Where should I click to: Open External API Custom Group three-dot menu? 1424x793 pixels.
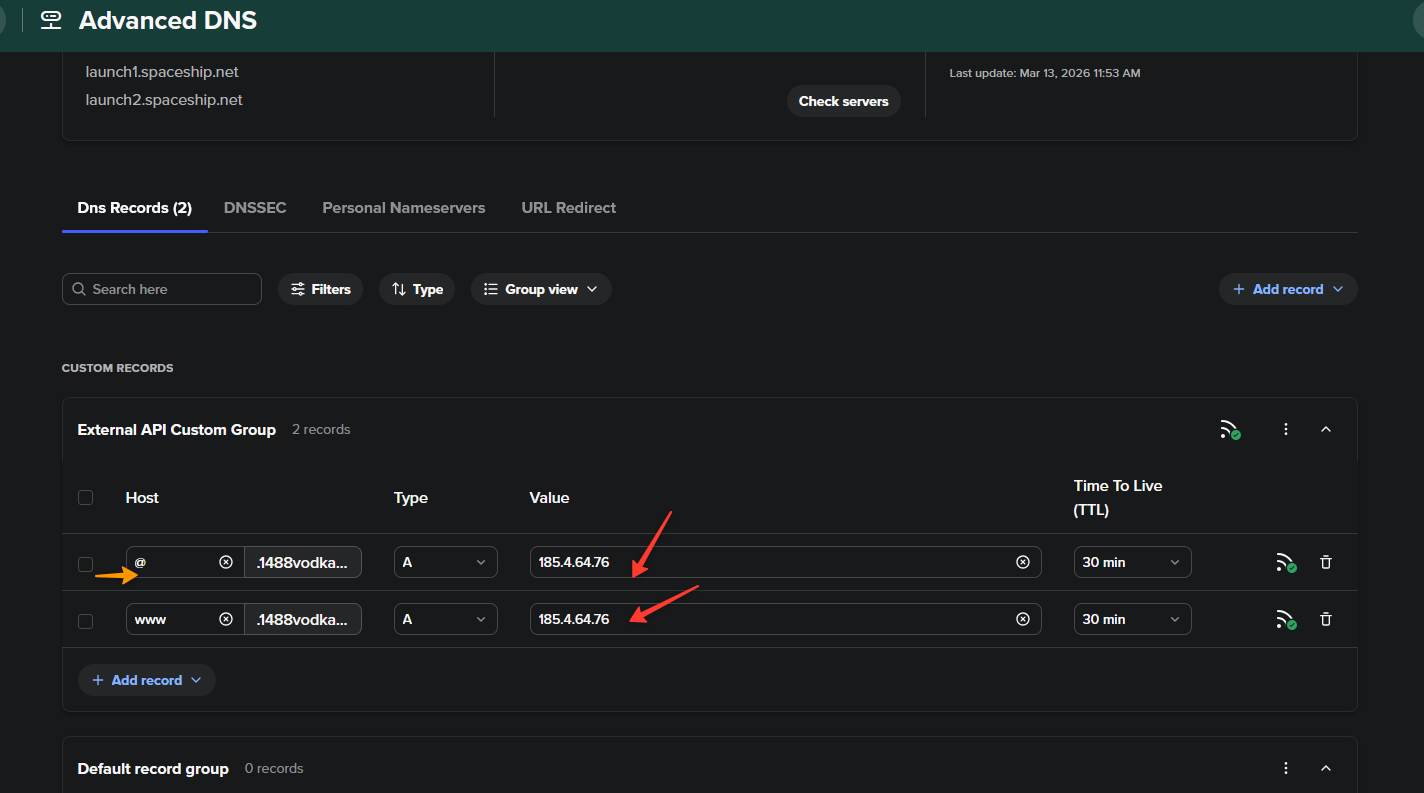pyautogui.click(x=1286, y=430)
